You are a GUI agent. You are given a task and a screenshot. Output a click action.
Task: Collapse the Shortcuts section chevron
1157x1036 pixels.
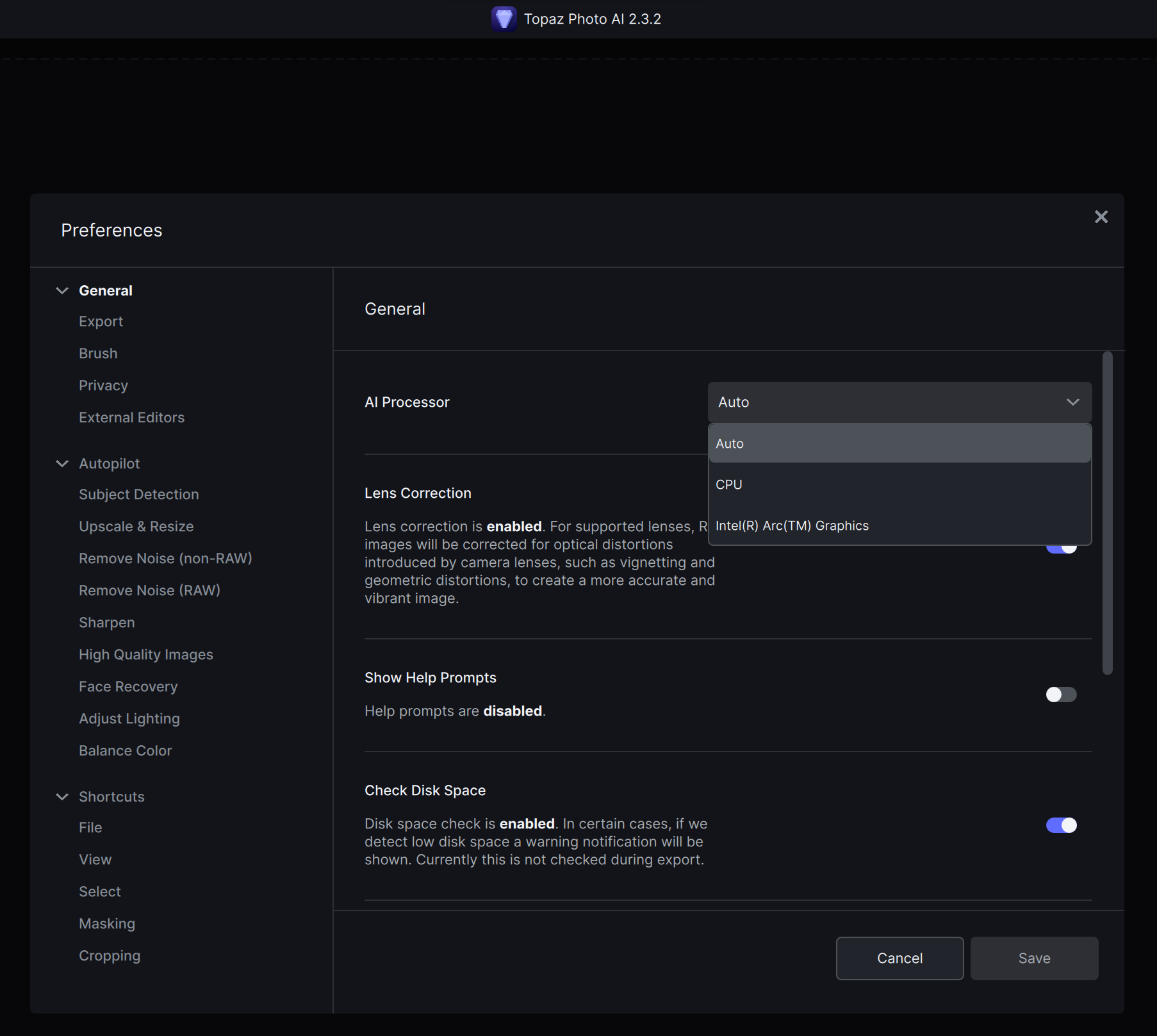pyautogui.click(x=62, y=796)
